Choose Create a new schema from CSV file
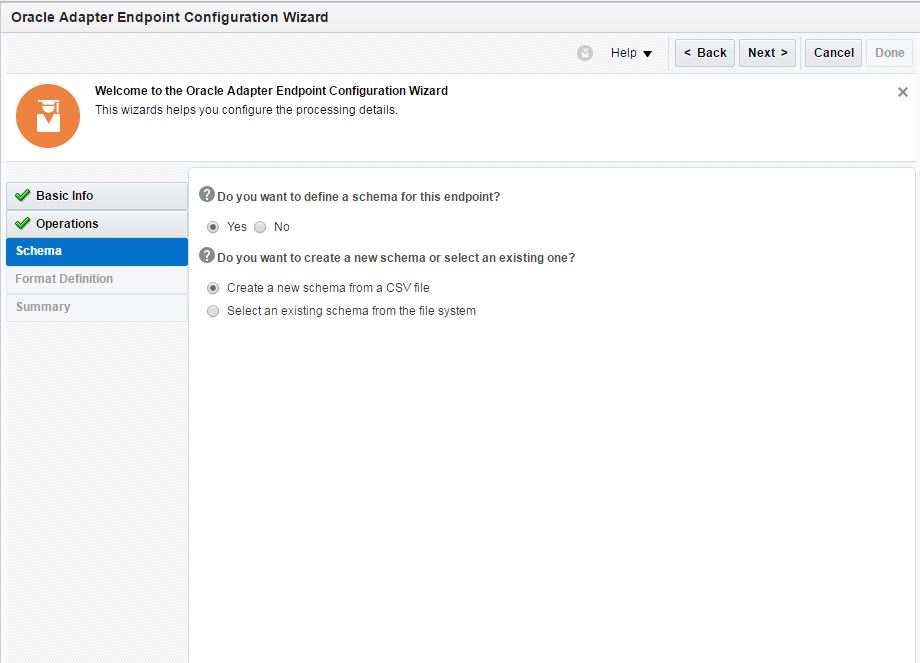 point(213,288)
